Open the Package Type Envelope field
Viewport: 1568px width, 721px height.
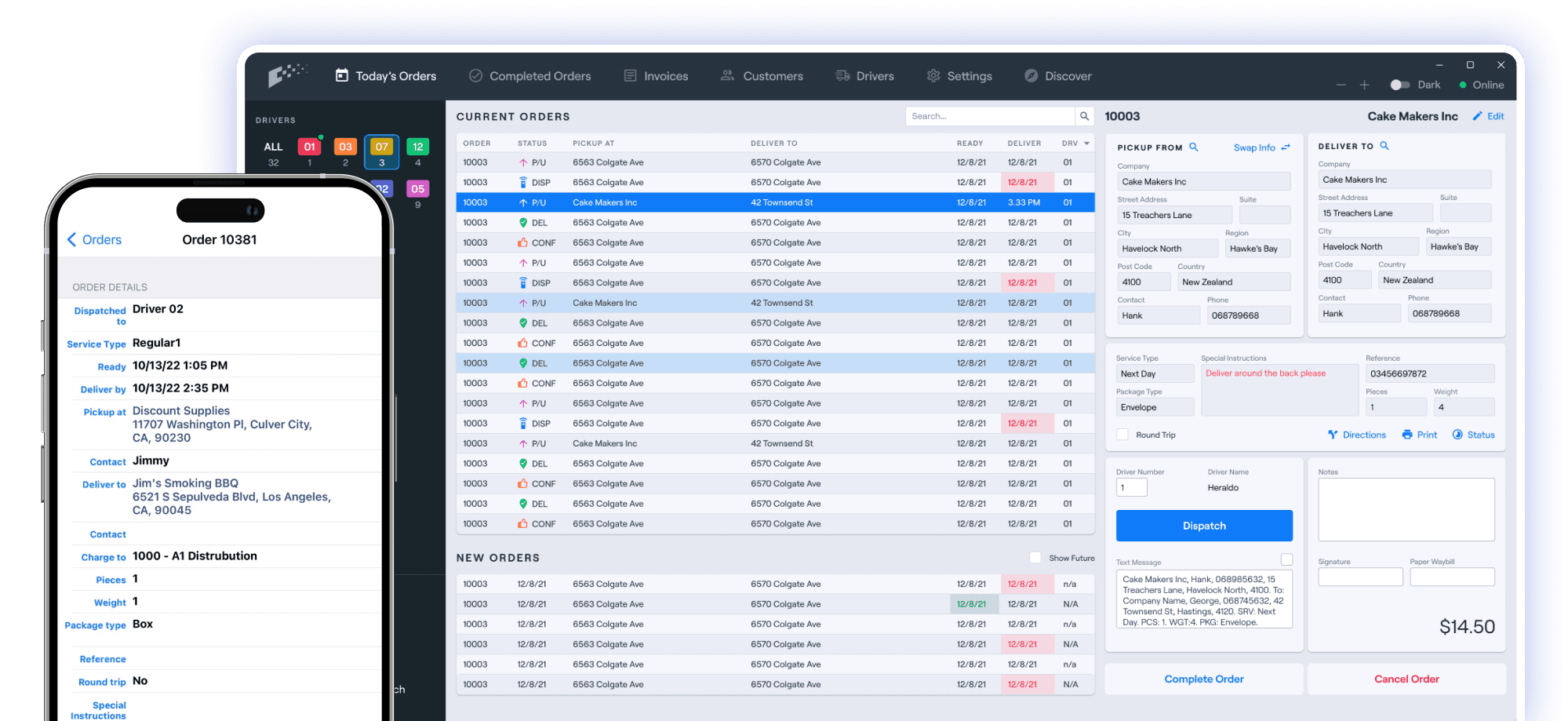(1155, 407)
